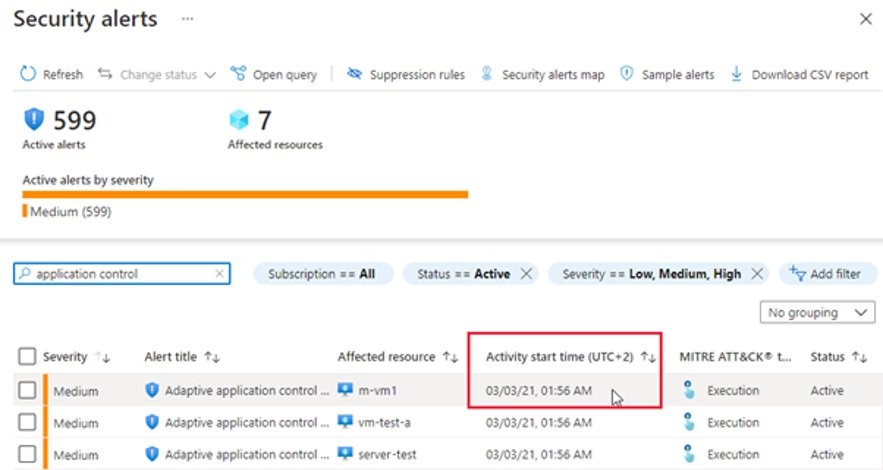The width and height of the screenshot is (883, 470).
Task: Click the Medium severity of vm-test-a row
Action: 75,423
